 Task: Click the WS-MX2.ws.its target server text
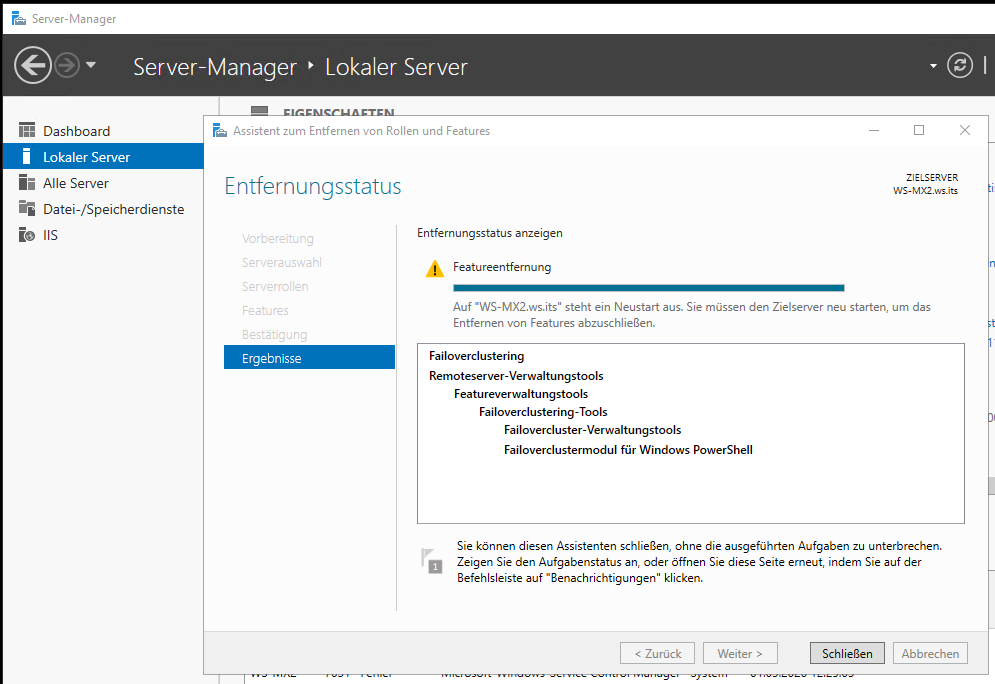(x=925, y=190)
